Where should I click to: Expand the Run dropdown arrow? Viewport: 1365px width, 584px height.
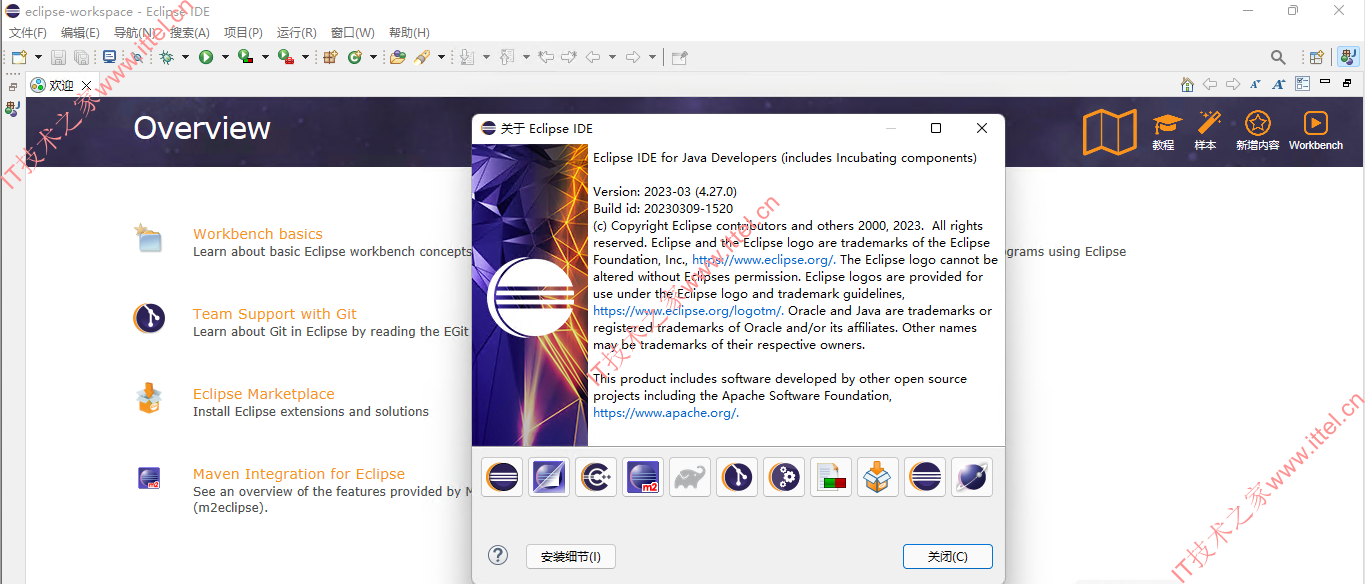coord(225,57)
